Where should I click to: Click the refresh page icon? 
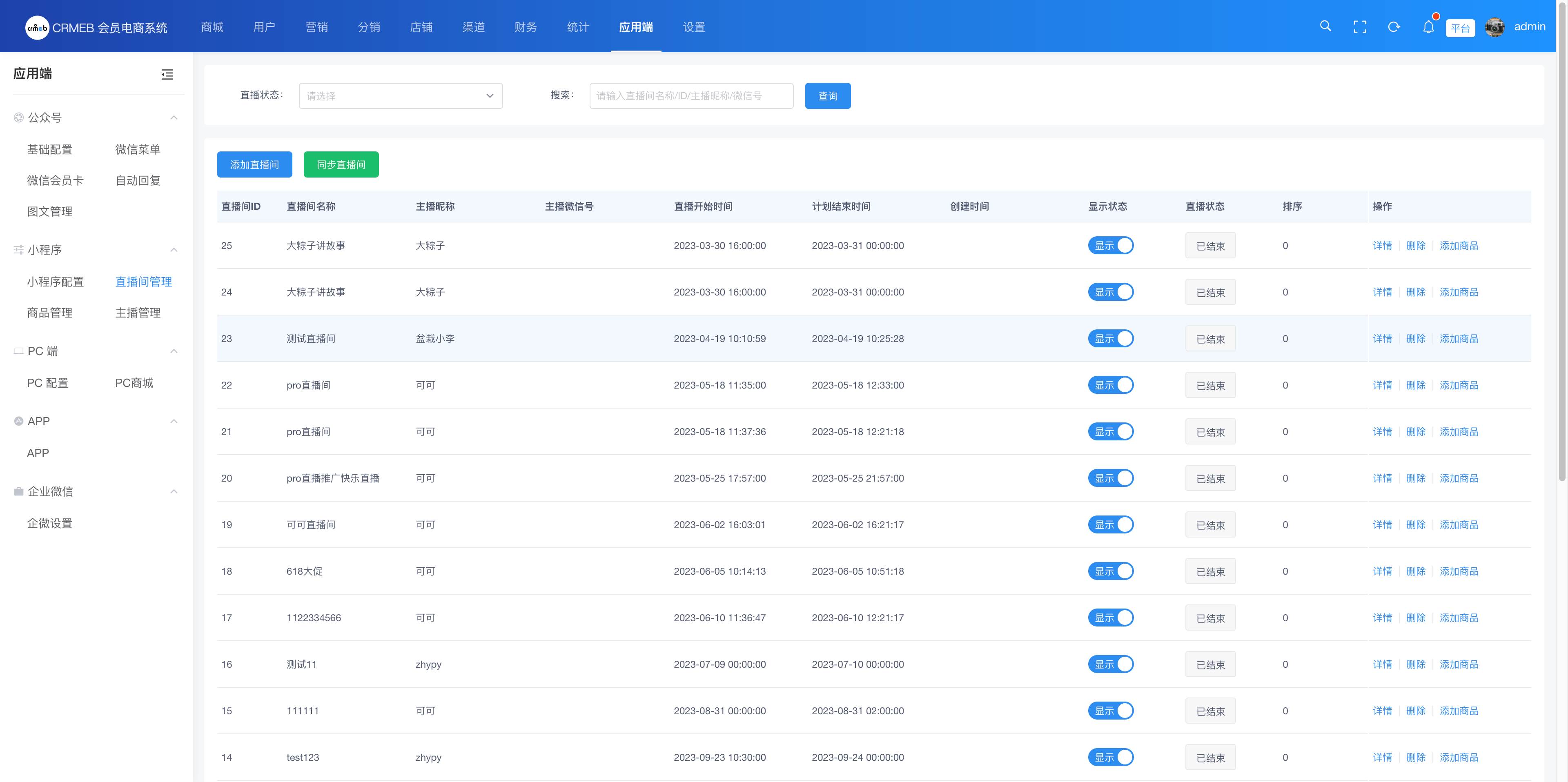(1393, 27)
